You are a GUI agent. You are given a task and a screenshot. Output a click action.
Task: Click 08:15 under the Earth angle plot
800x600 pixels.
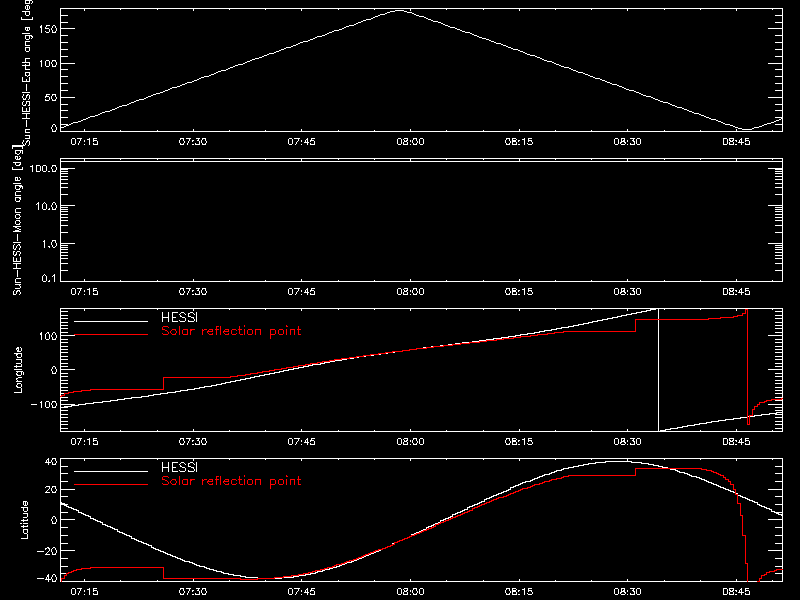click(x=519, y=142)
